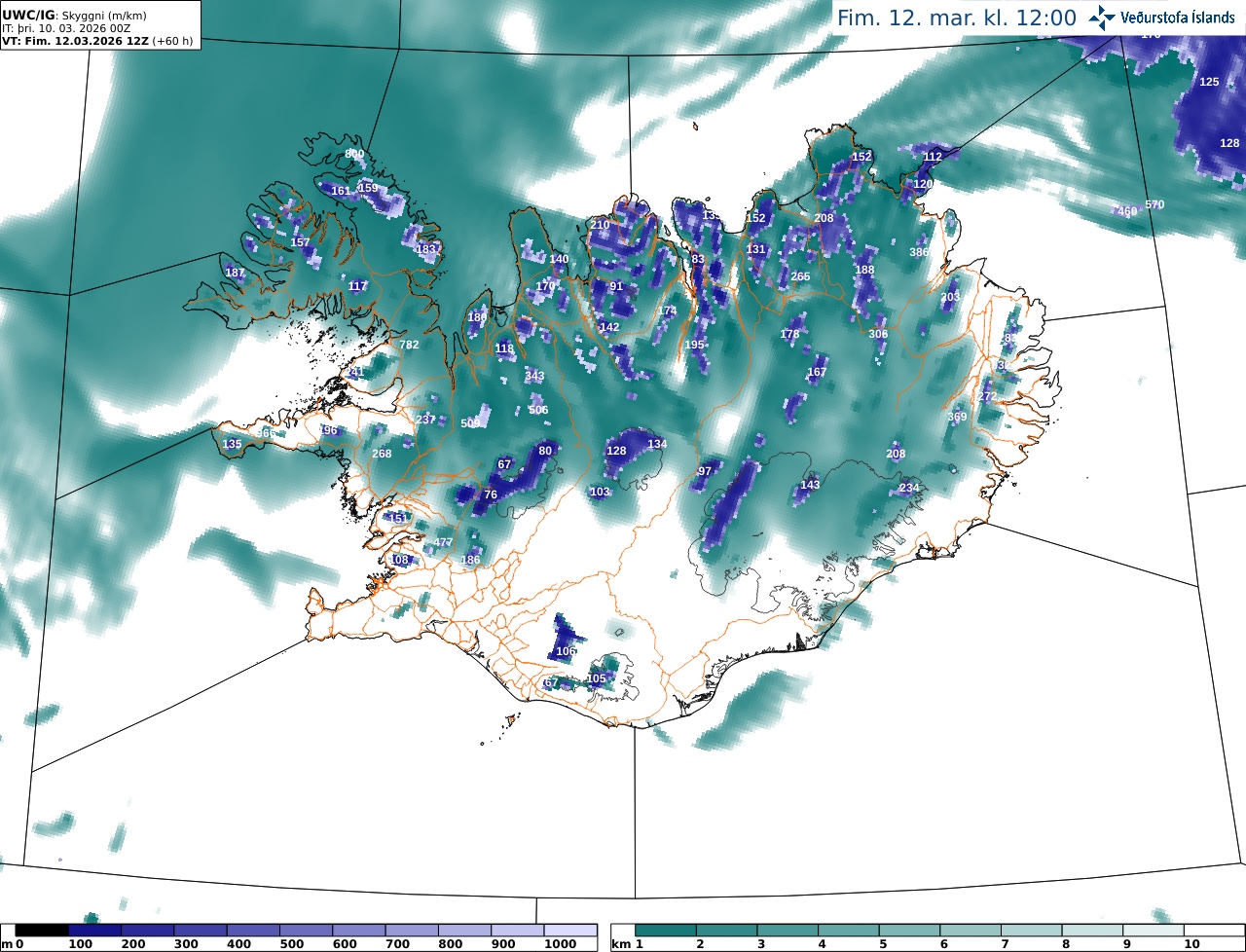Viewport: 1246px width, 952px height.
Task: Click visibility value 306 on the map
Action: (x=878, y=334)
